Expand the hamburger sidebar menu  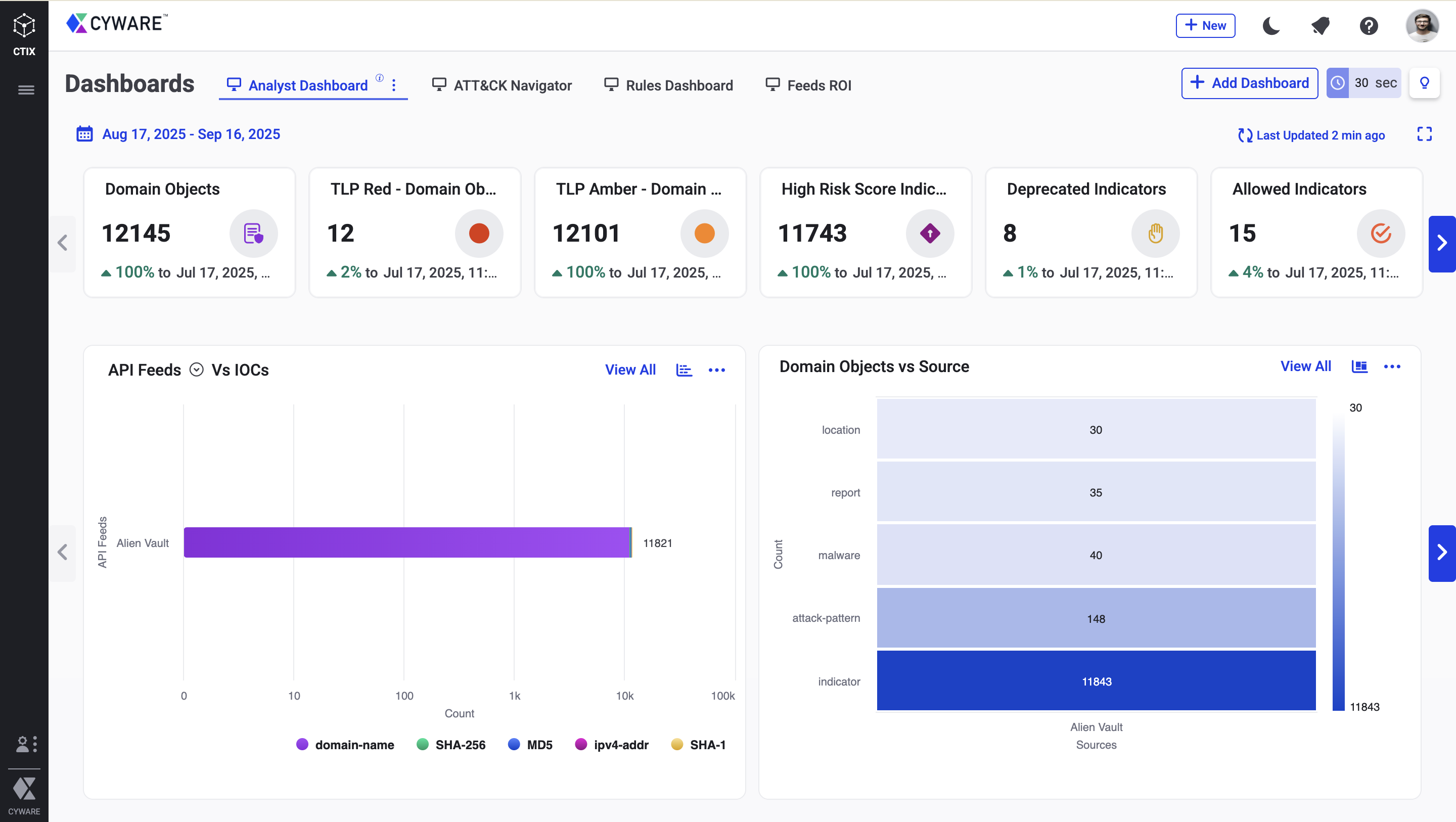pyautogui.click(x=26, y=90)
